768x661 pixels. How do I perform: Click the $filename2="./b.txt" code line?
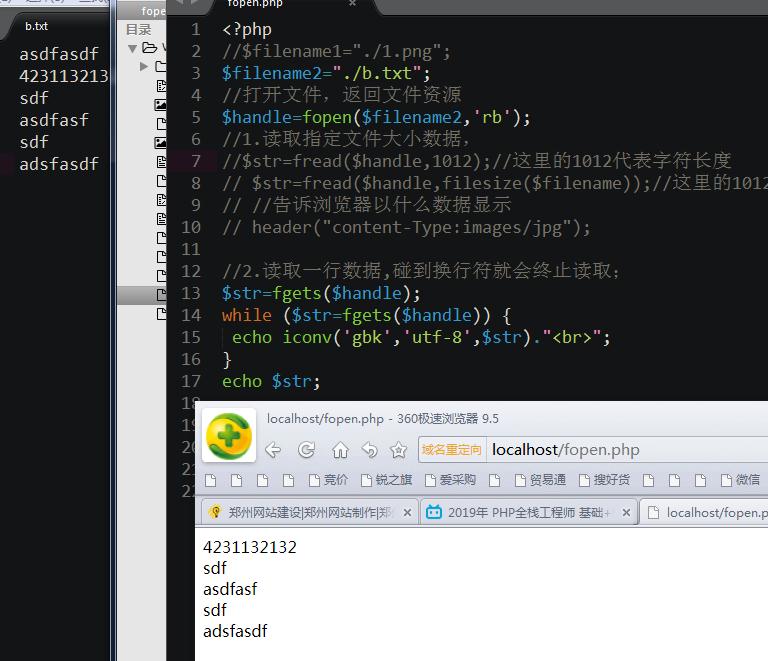pos(326,73)
